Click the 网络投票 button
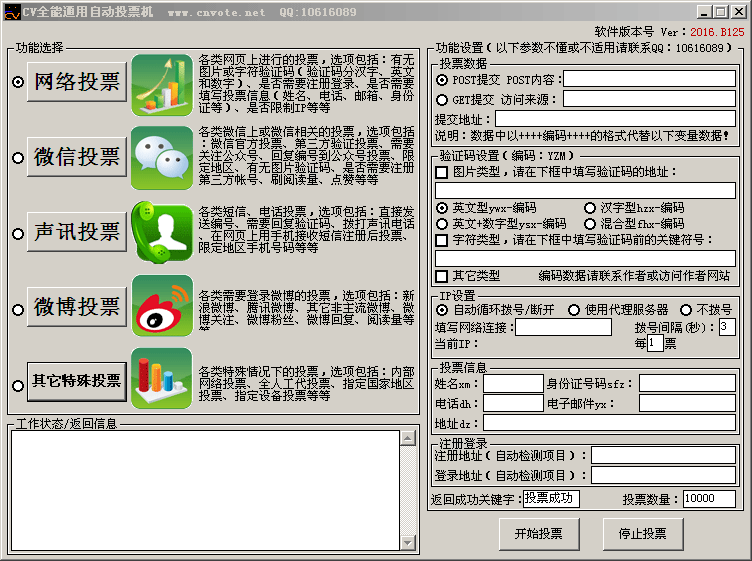The height and width of the screenshot is (561, 752). point(77,83)
